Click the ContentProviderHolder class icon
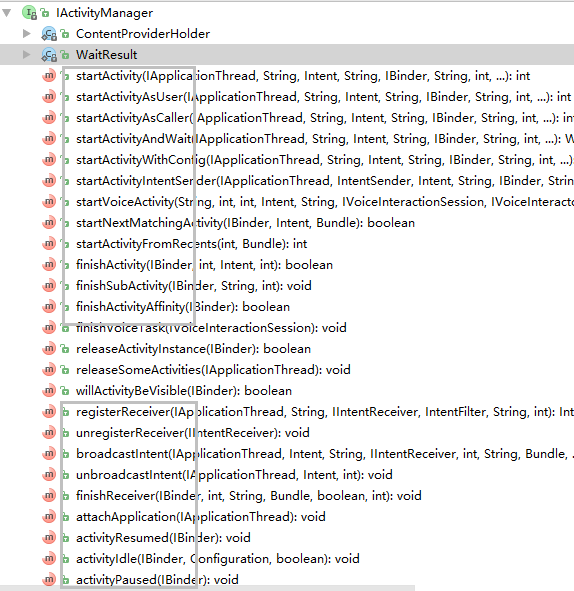The width and height of the screenshot is (574, 591). coord(49,34)
